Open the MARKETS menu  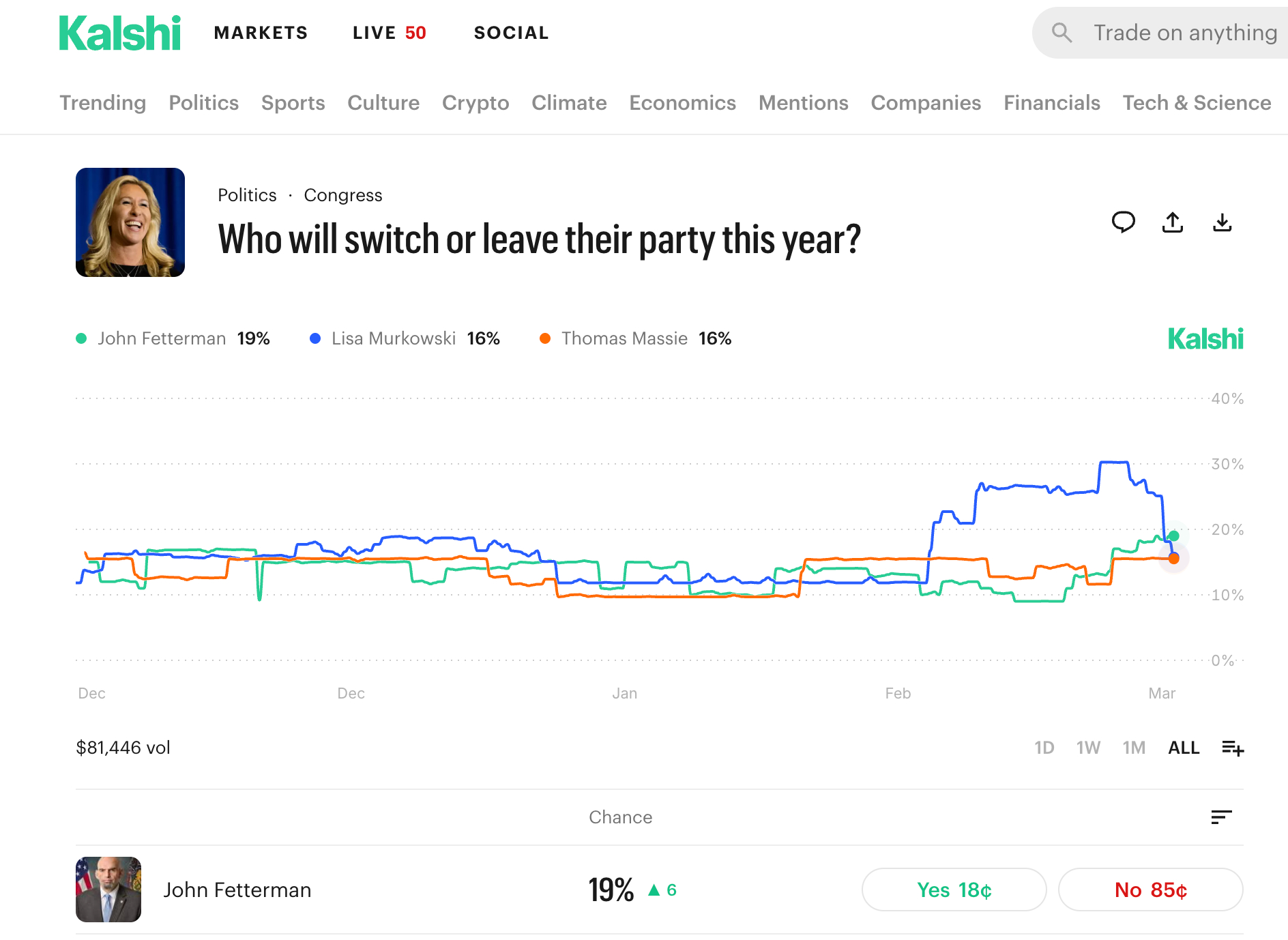pyautogui.click(x=261, y=33)
